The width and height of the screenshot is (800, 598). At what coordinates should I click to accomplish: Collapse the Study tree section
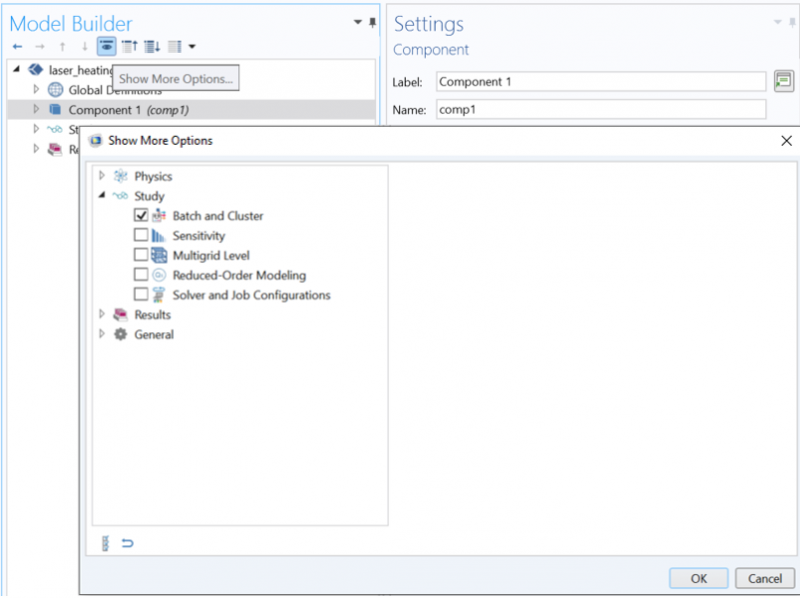pyautogui.click(x=101, y=196)
